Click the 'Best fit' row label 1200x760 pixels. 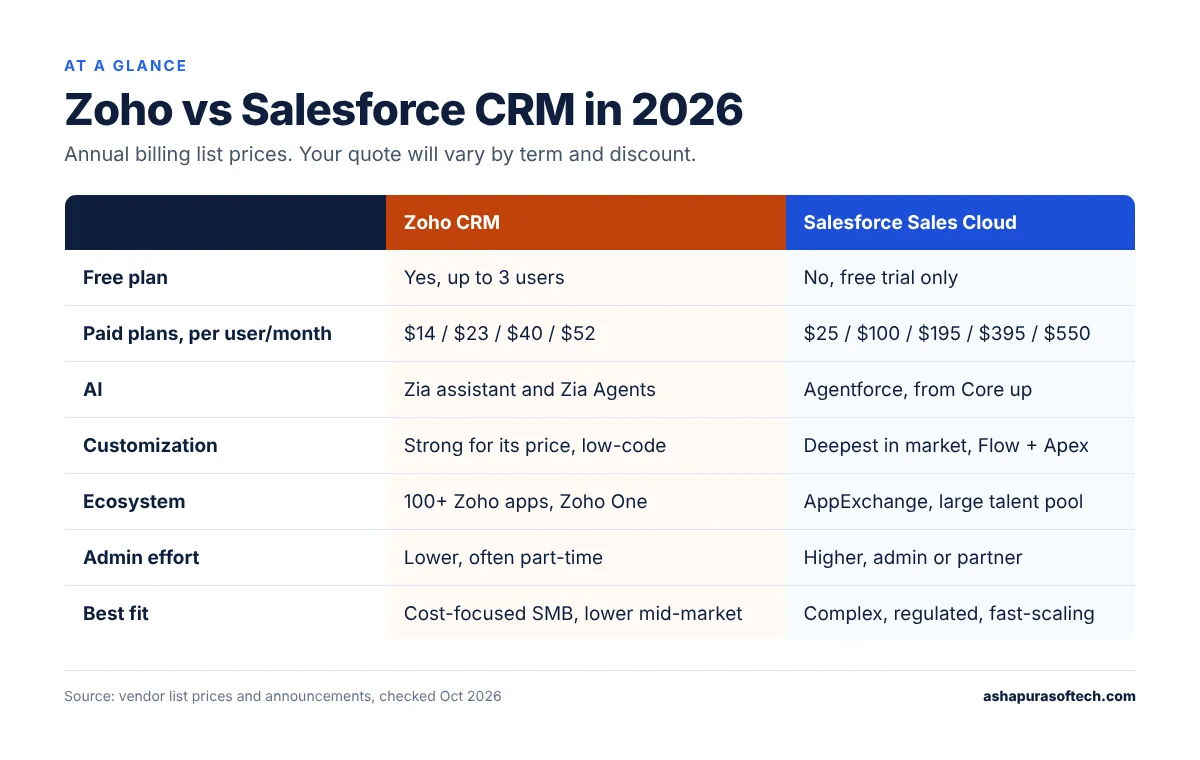(x=116, y=614)
